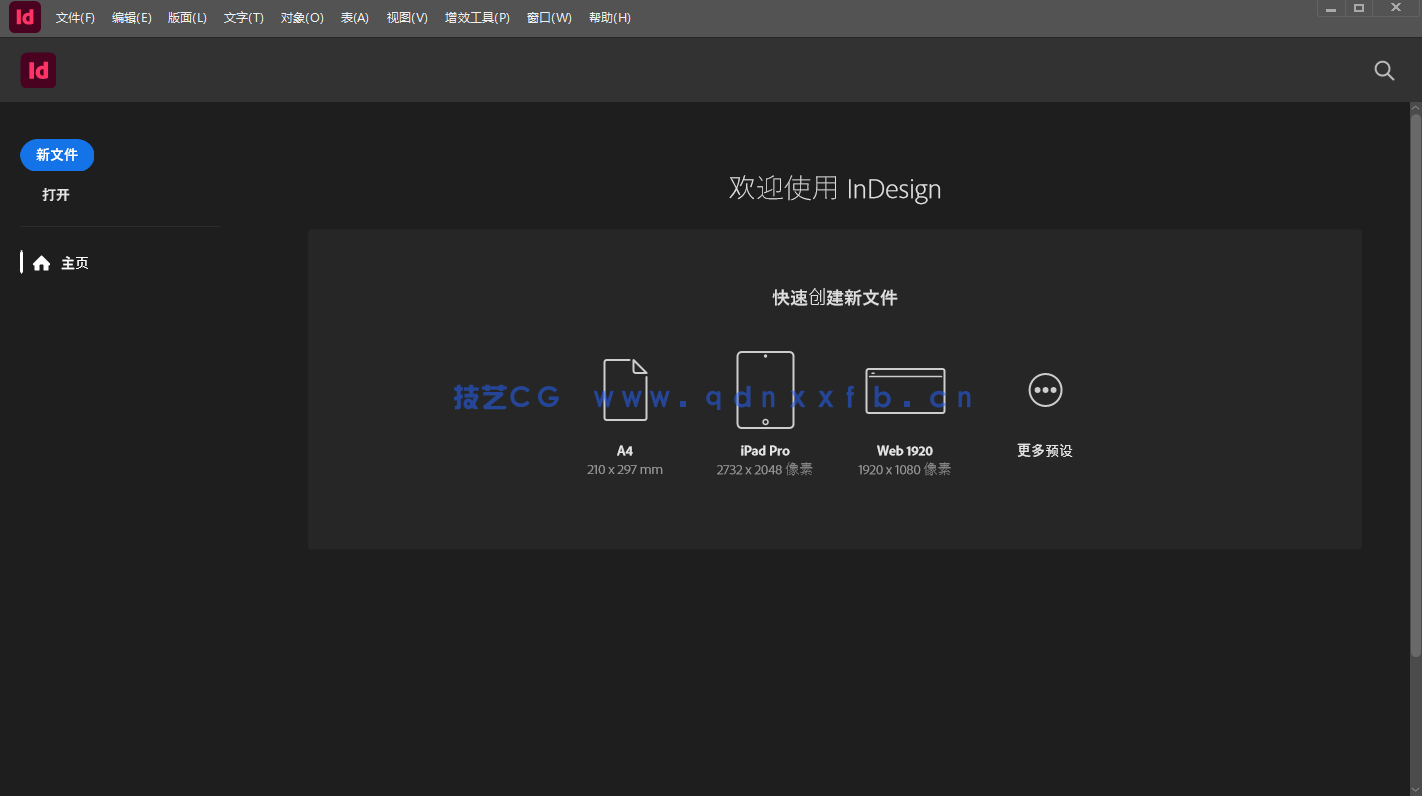Click the 打开 button in sidebar
Screen dimensions: 1422x796
click(55, 194)
